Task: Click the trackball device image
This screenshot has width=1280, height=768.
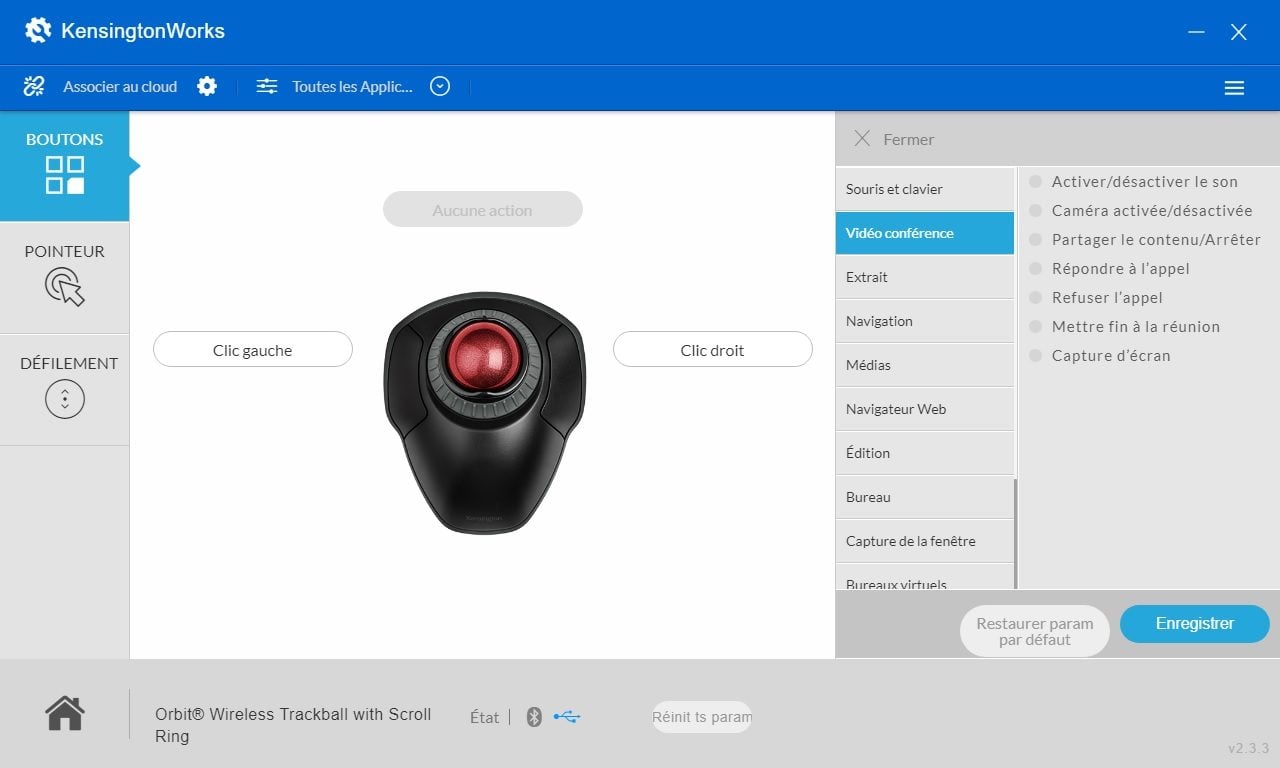Action: pyautogui.click(x=484, y=412)
